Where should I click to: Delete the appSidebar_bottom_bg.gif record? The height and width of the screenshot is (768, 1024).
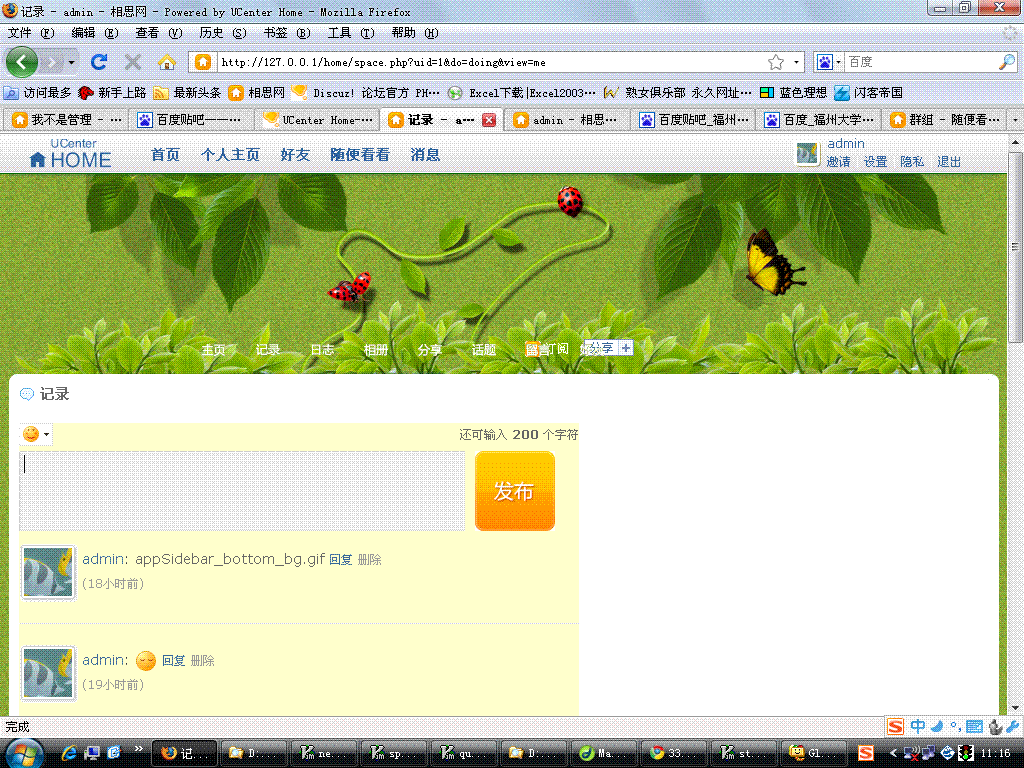(370, 560)
